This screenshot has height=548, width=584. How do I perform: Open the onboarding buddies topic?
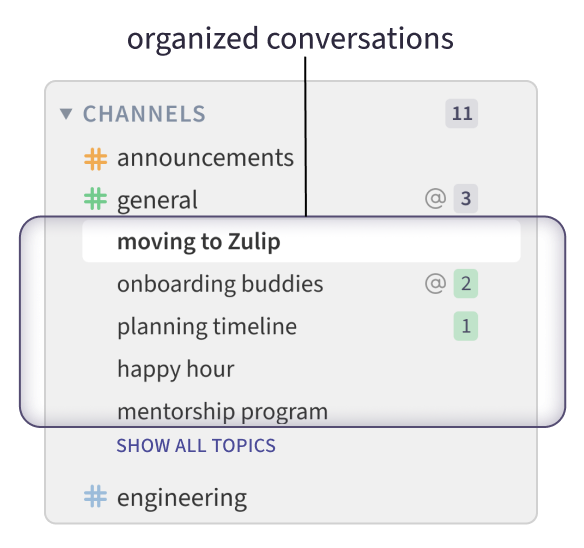point(220,284)
